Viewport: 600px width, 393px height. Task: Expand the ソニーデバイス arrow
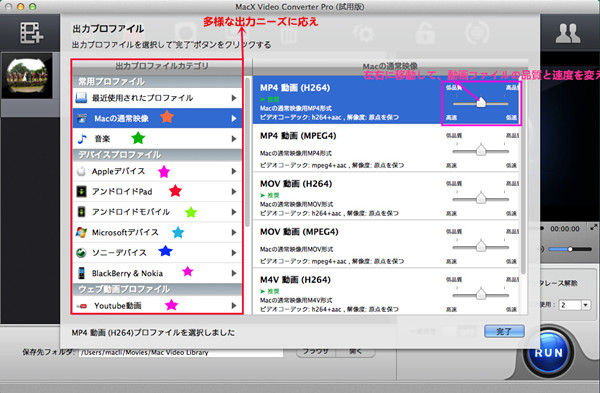(x=234, y=253)
